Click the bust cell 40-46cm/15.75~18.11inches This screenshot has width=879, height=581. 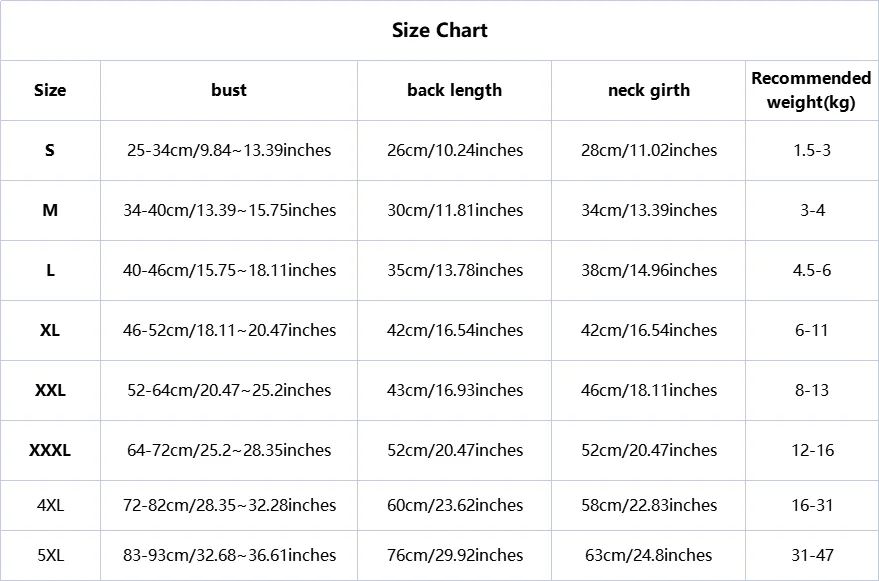229,270
